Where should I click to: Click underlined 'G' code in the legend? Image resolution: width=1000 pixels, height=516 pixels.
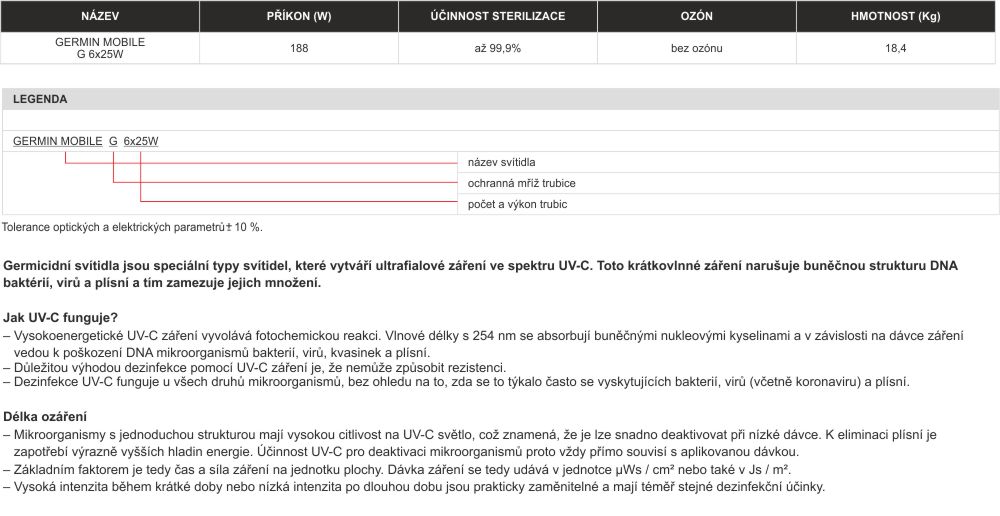[x=113, y=142]
